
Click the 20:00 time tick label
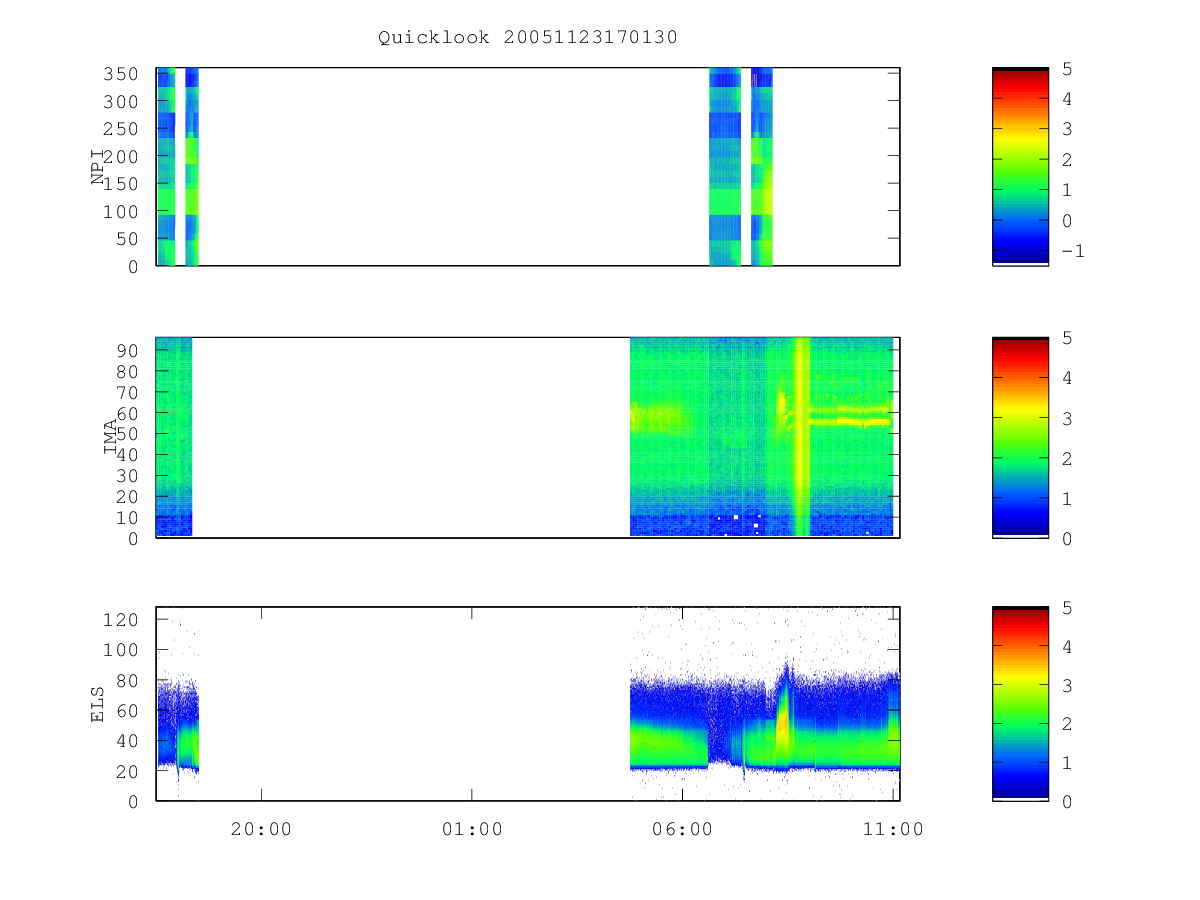click(x=262, y=829)
